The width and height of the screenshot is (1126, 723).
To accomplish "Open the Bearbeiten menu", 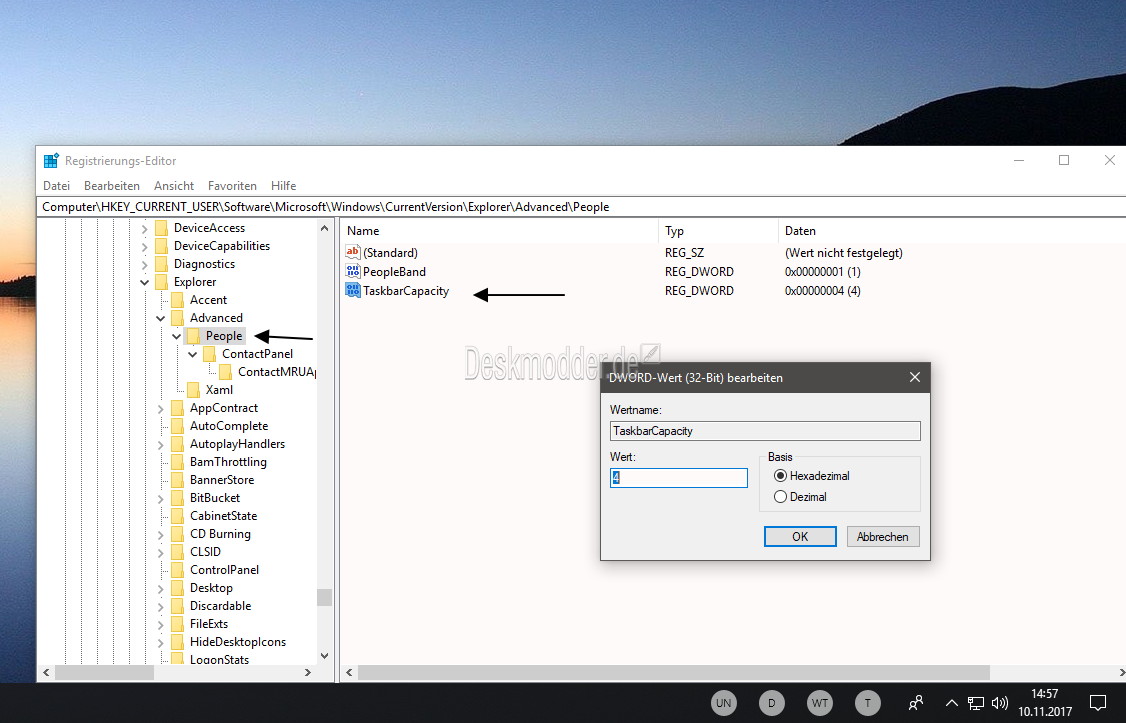I will (111, 185).
